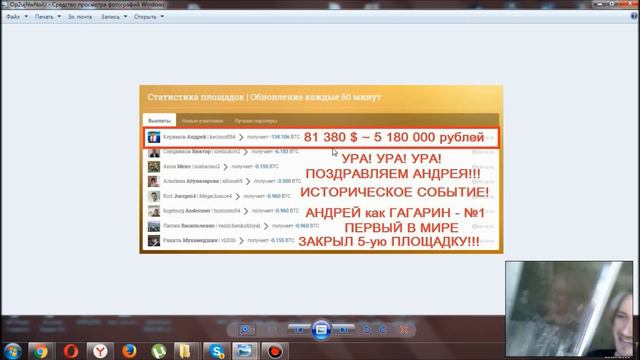Click the Выплаты tab in the picture
Image resolution: width=640 pixels, height=360 pixels.
[159, 121]
